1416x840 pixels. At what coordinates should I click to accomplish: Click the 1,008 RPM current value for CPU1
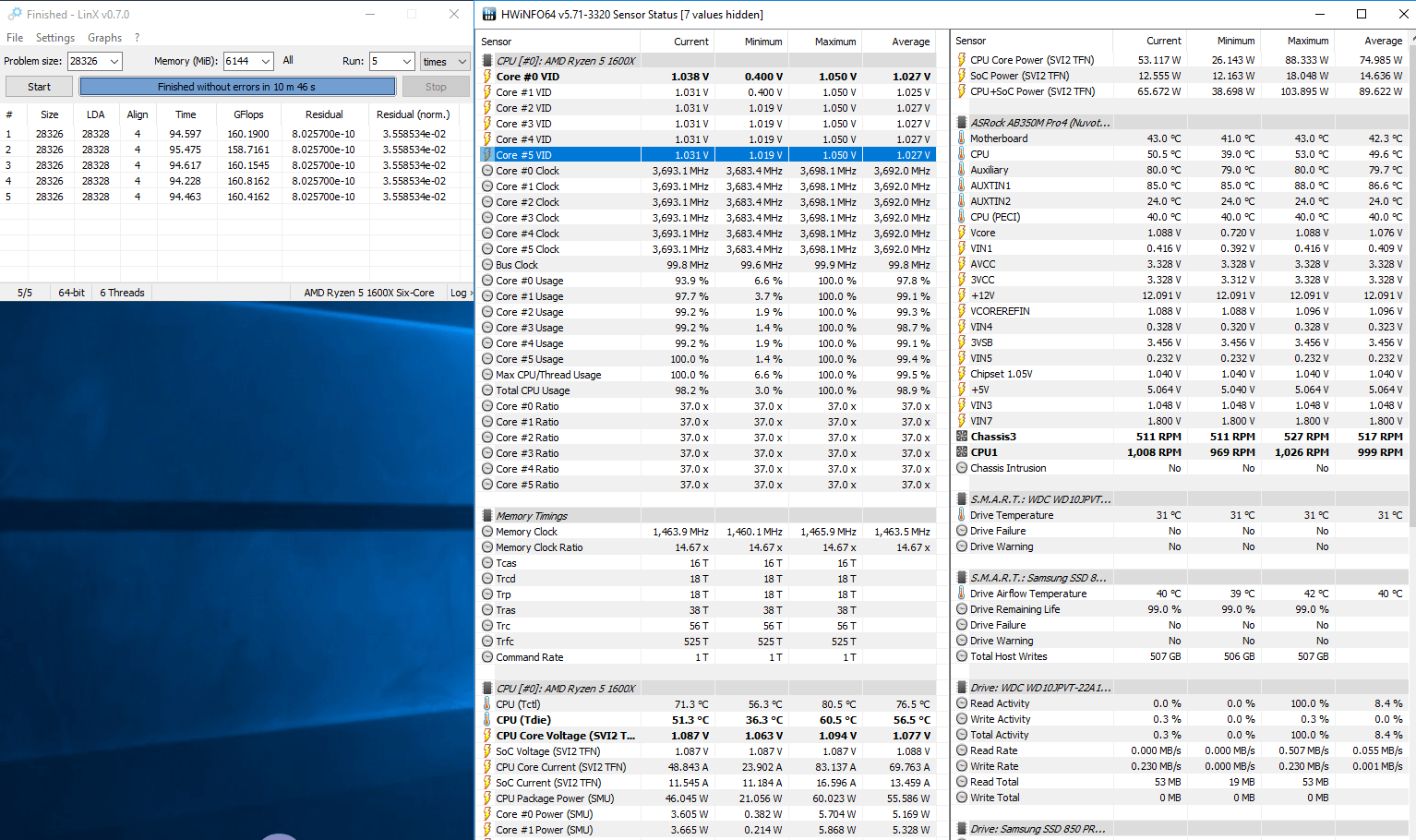[x=1154, y=452]
